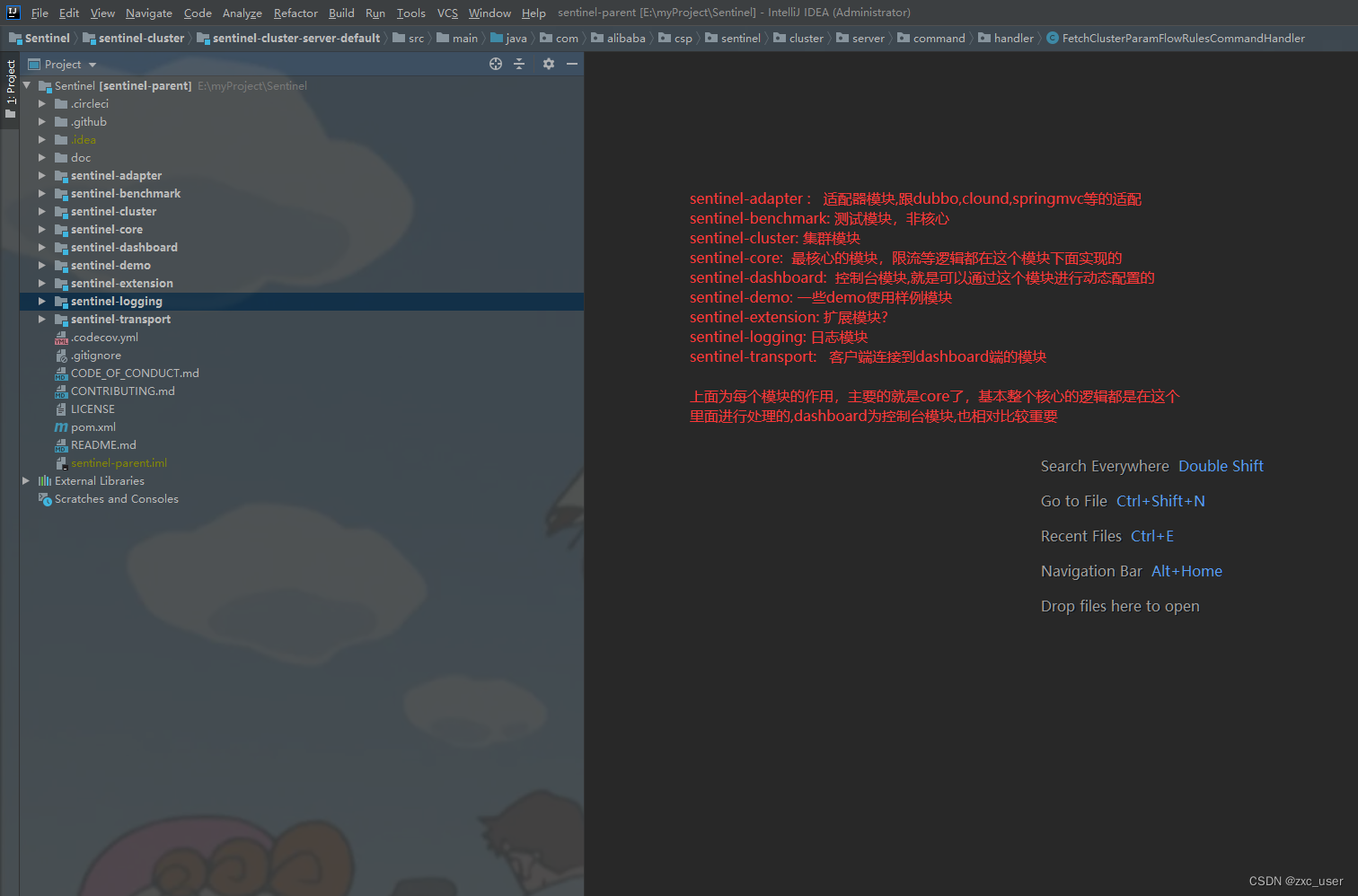Image resolution: width=1358 pixels, height=896 pixels.
Task: Expand the sentinel-extension module arrow
Action: [x=41, y=284]
